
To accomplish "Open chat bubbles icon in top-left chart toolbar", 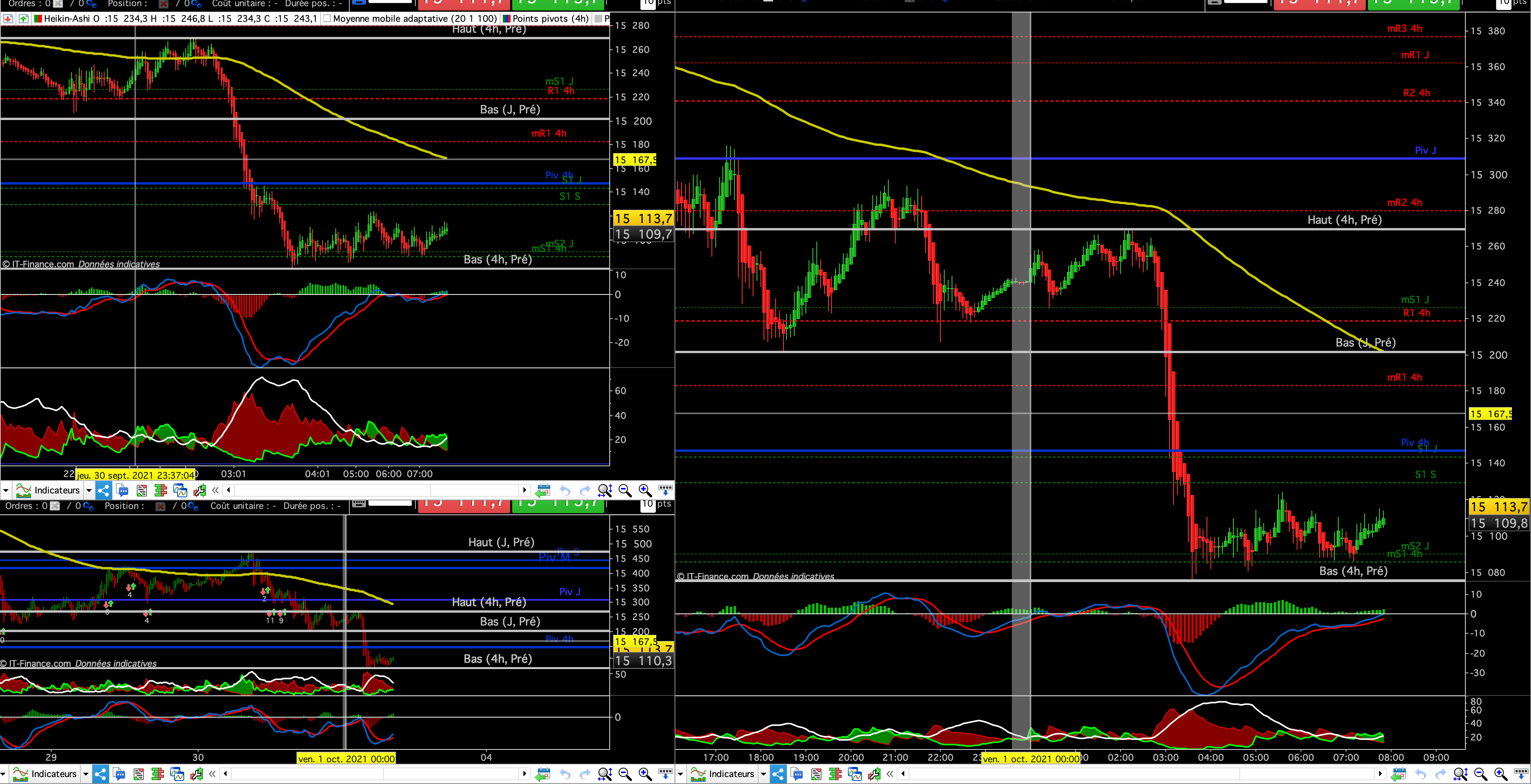I will tap(122, 490).
